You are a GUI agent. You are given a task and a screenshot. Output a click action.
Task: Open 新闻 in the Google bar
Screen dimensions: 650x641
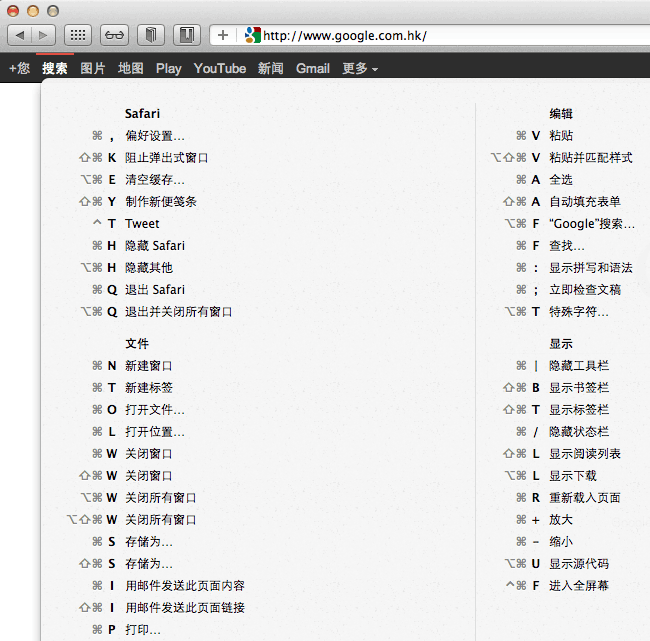point(271,68)
